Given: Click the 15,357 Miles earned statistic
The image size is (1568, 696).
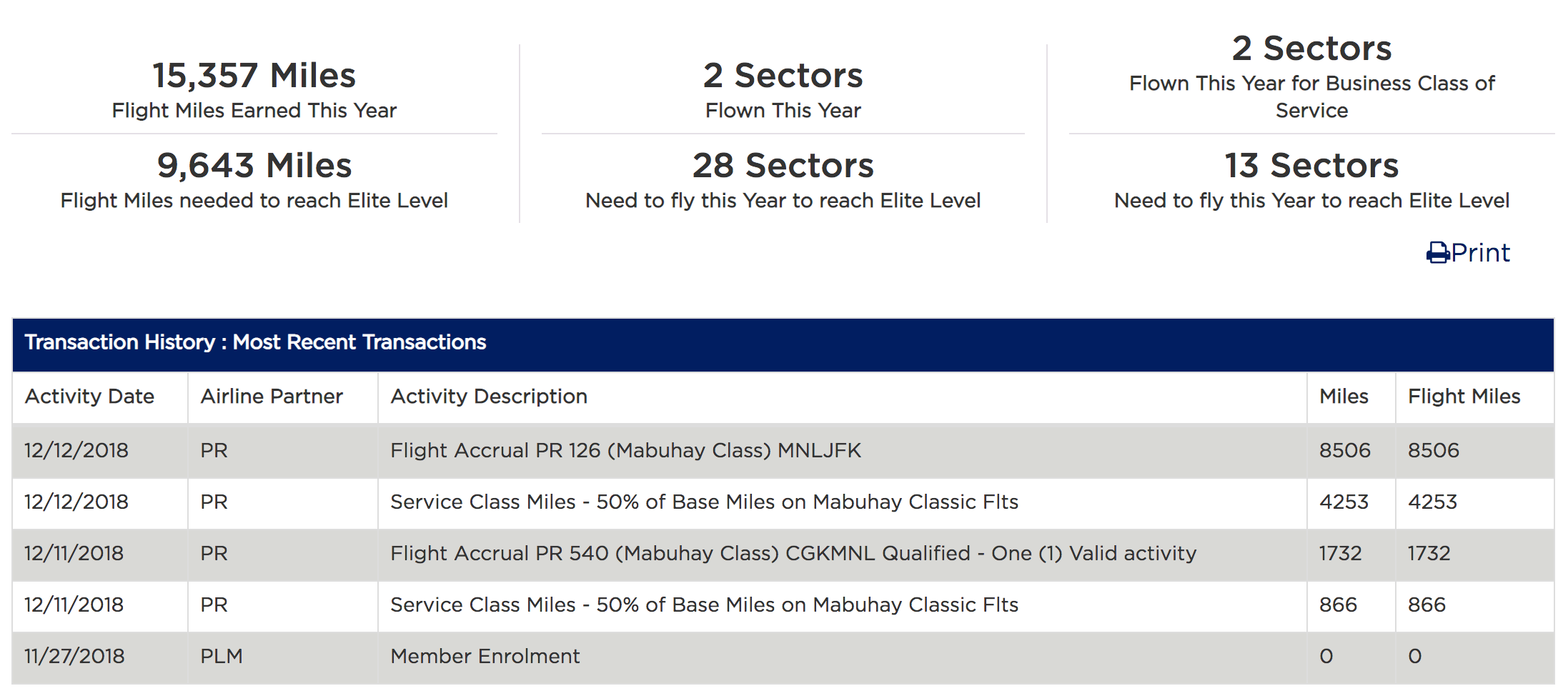Looking at the screenshot, I should (x=254, y=76).
